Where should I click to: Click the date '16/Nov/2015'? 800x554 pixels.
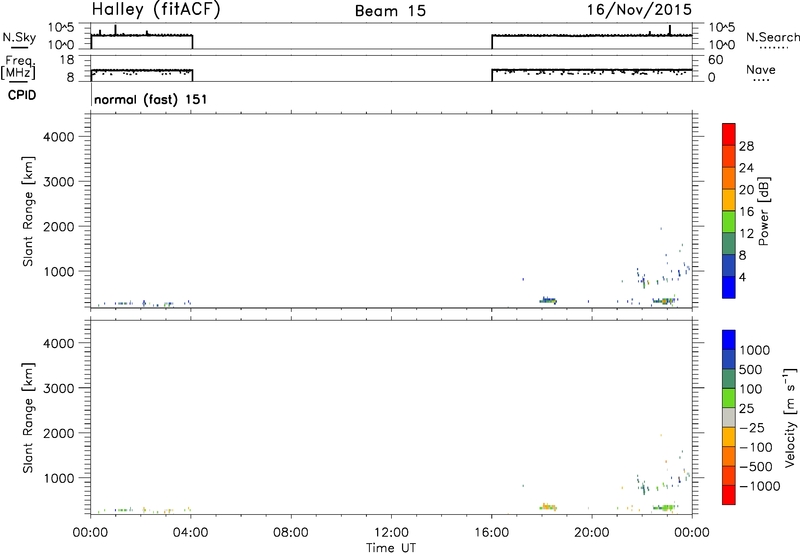tap(639, 10)
